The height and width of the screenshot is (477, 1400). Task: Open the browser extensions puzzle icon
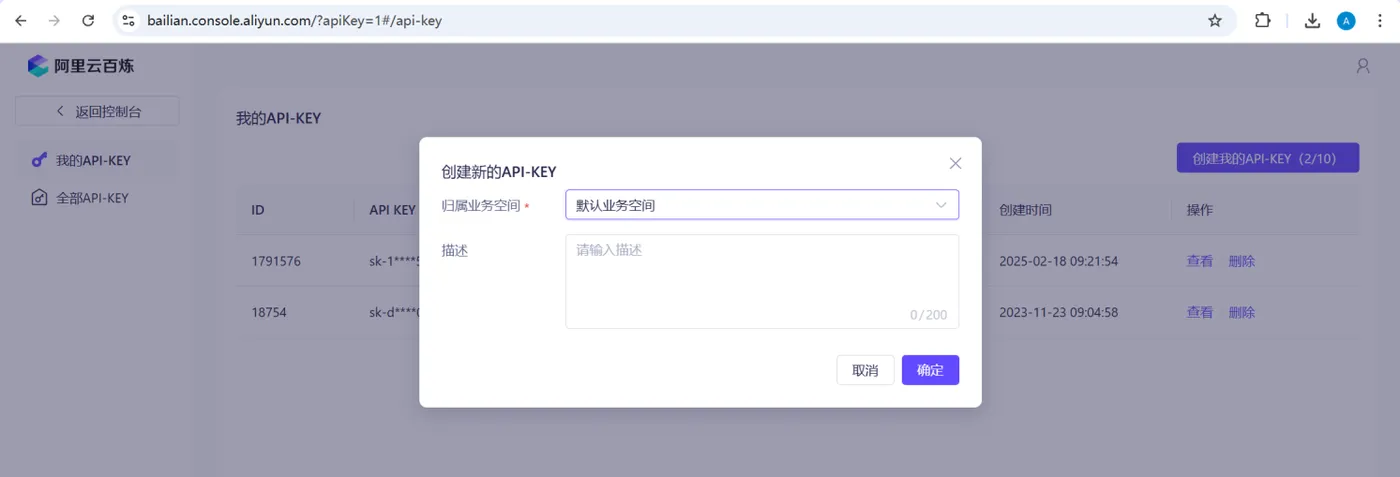(x=1263, y=20)
